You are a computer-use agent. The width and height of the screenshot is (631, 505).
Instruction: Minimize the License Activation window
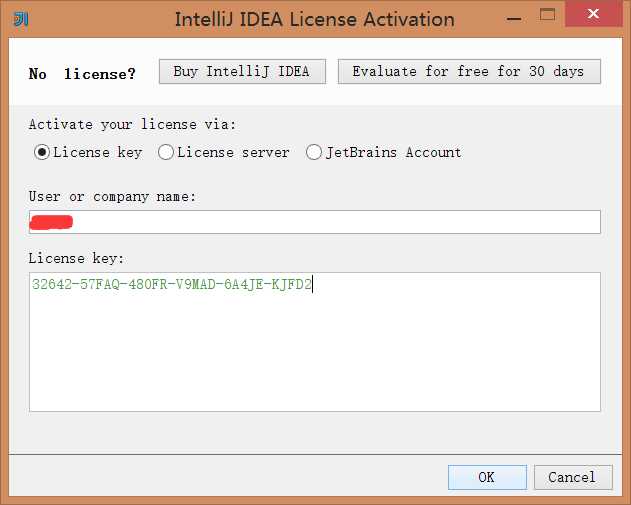coord(514,19)
